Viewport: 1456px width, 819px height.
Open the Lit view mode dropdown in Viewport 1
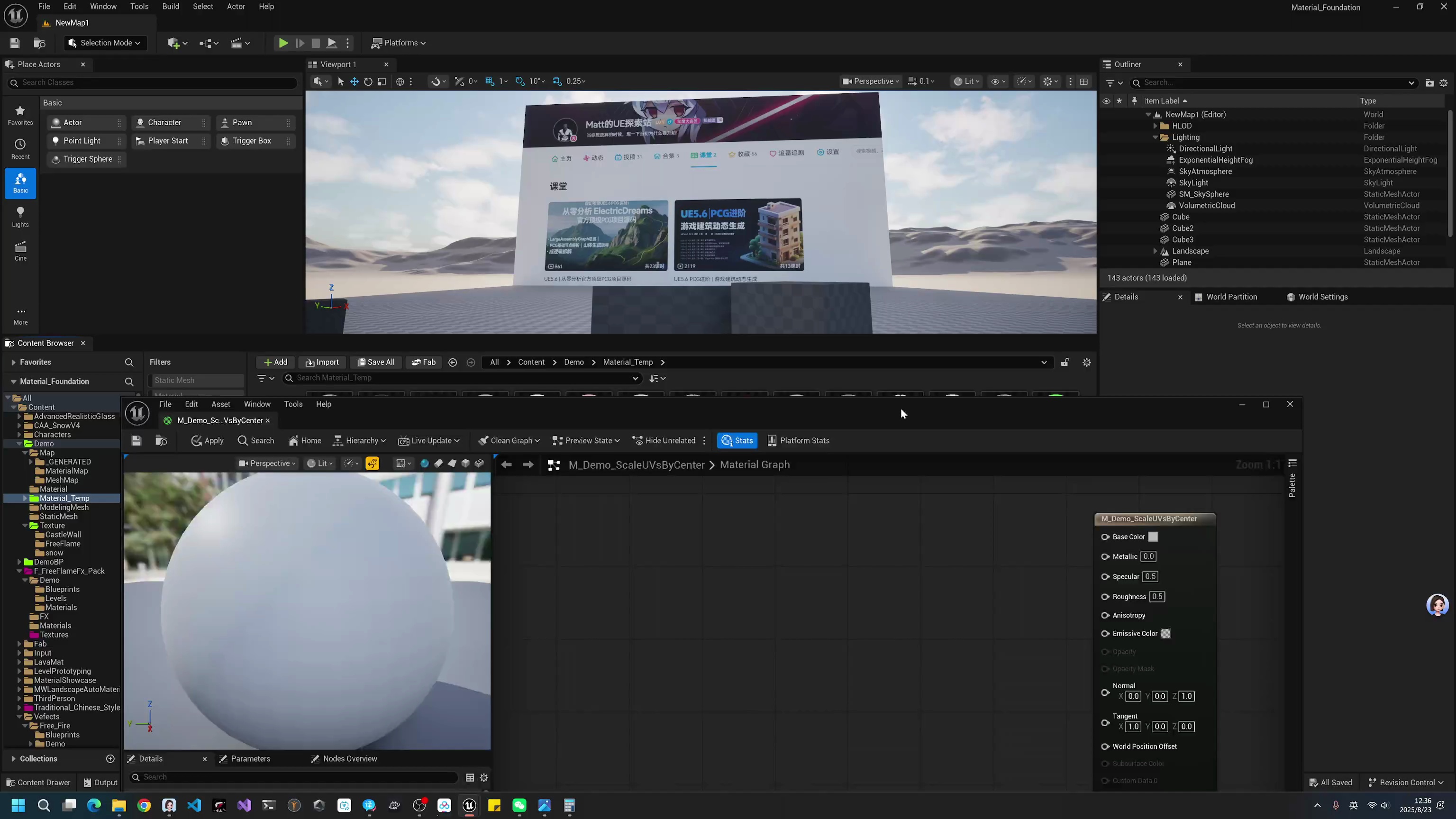(966, 82)
